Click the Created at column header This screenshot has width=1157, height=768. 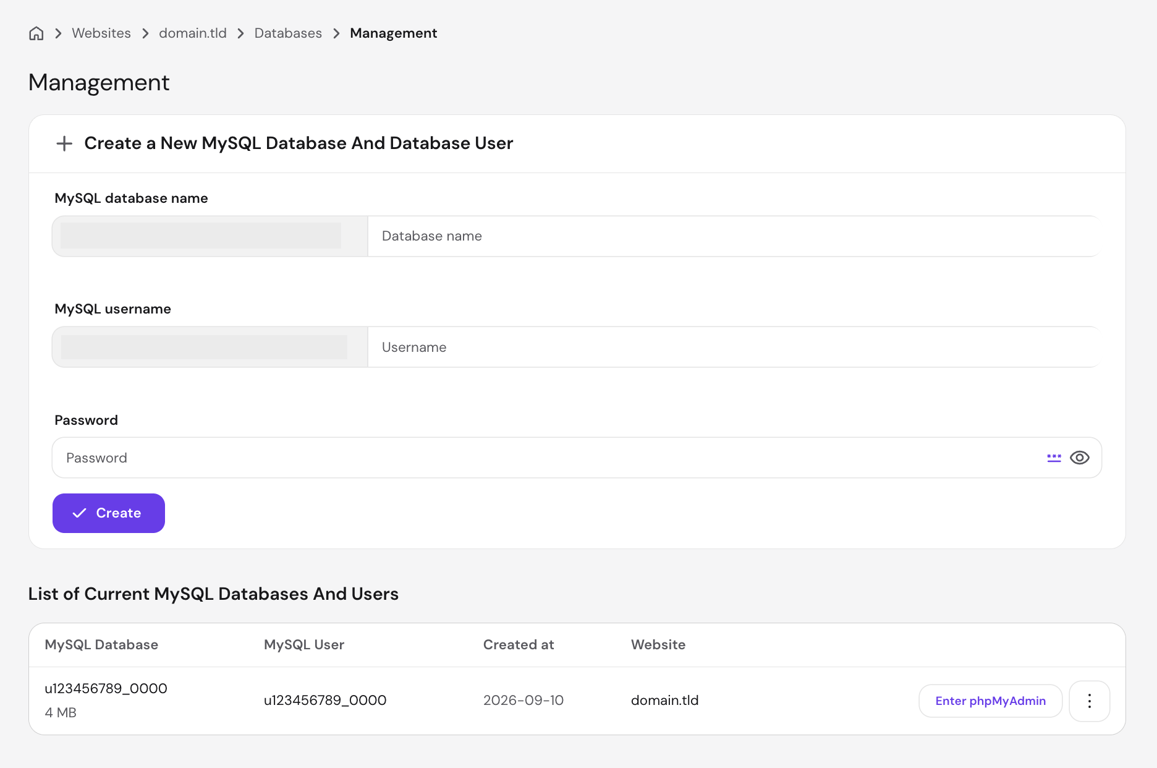(x=518, y=645)
